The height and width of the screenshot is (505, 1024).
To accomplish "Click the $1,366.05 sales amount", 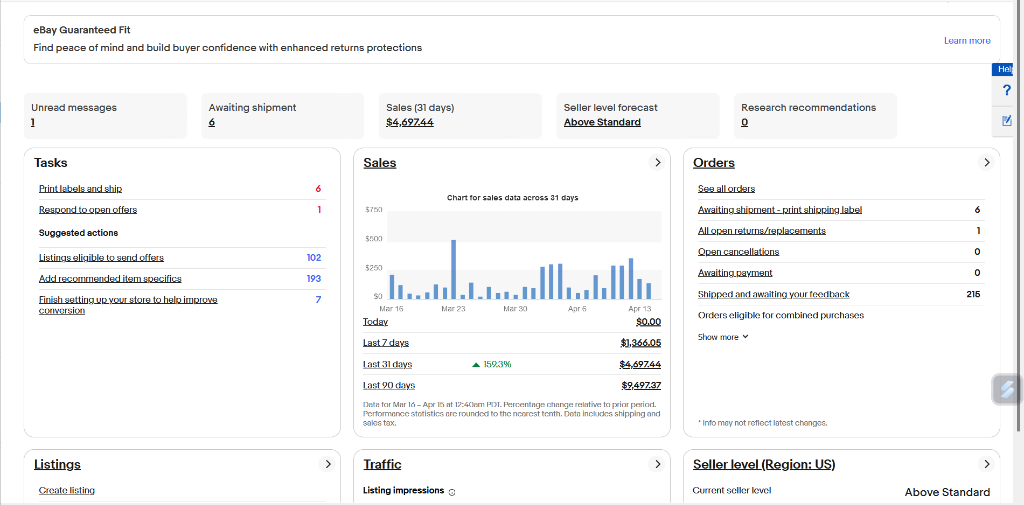I will pyautogui.click(x=641, y=343).
